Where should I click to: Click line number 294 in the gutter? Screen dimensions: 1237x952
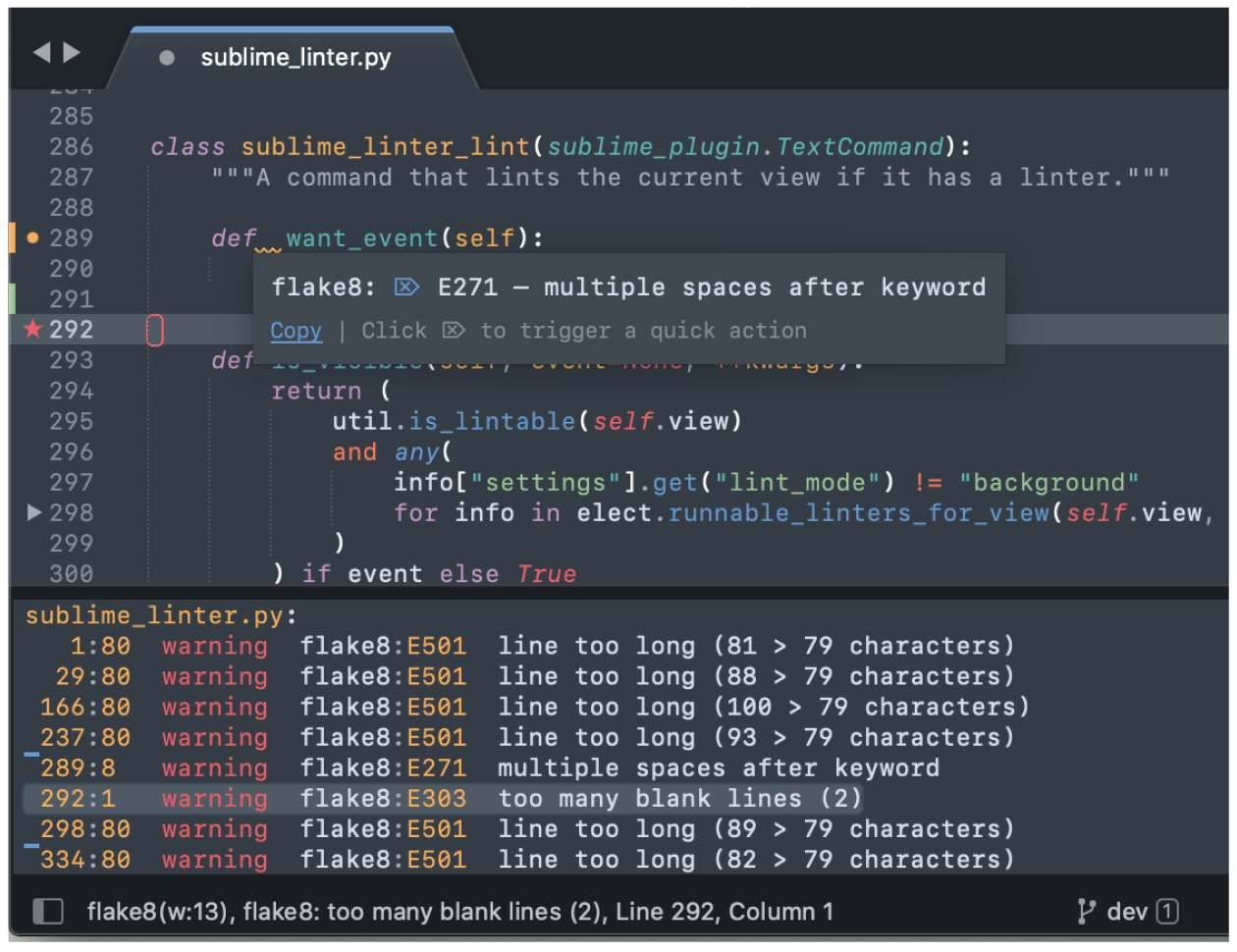pos(72,391)
